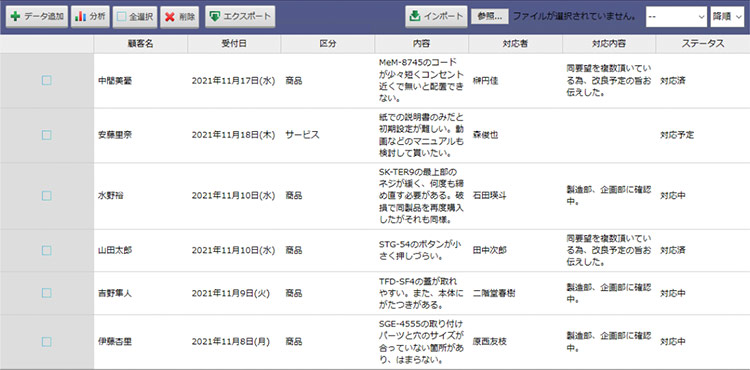Viewport: 750px width, 370px height.
Task: Click the データ追加 button
Action: (x=37, y=16)
